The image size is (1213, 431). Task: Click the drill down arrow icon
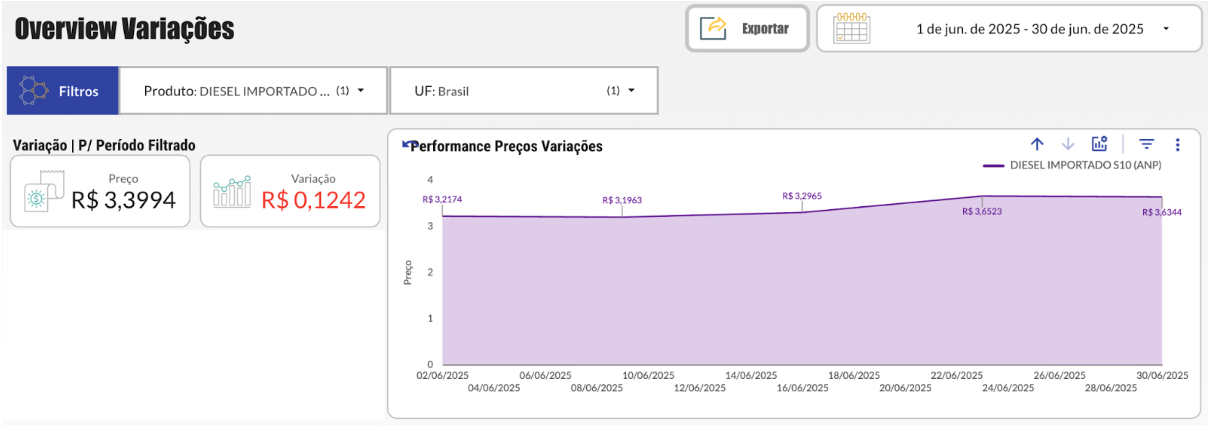pyautogui.click(x=1068, y=144)
